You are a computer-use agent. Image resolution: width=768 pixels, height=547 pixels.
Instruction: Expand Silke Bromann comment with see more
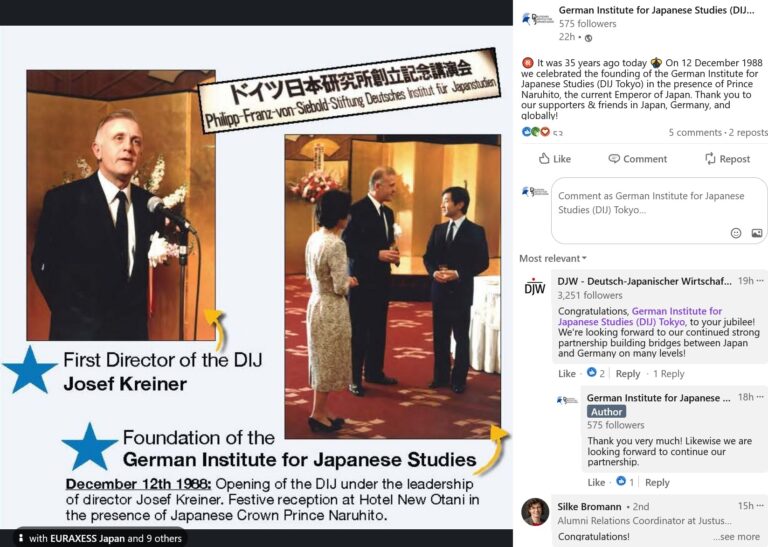pos(736,537)
